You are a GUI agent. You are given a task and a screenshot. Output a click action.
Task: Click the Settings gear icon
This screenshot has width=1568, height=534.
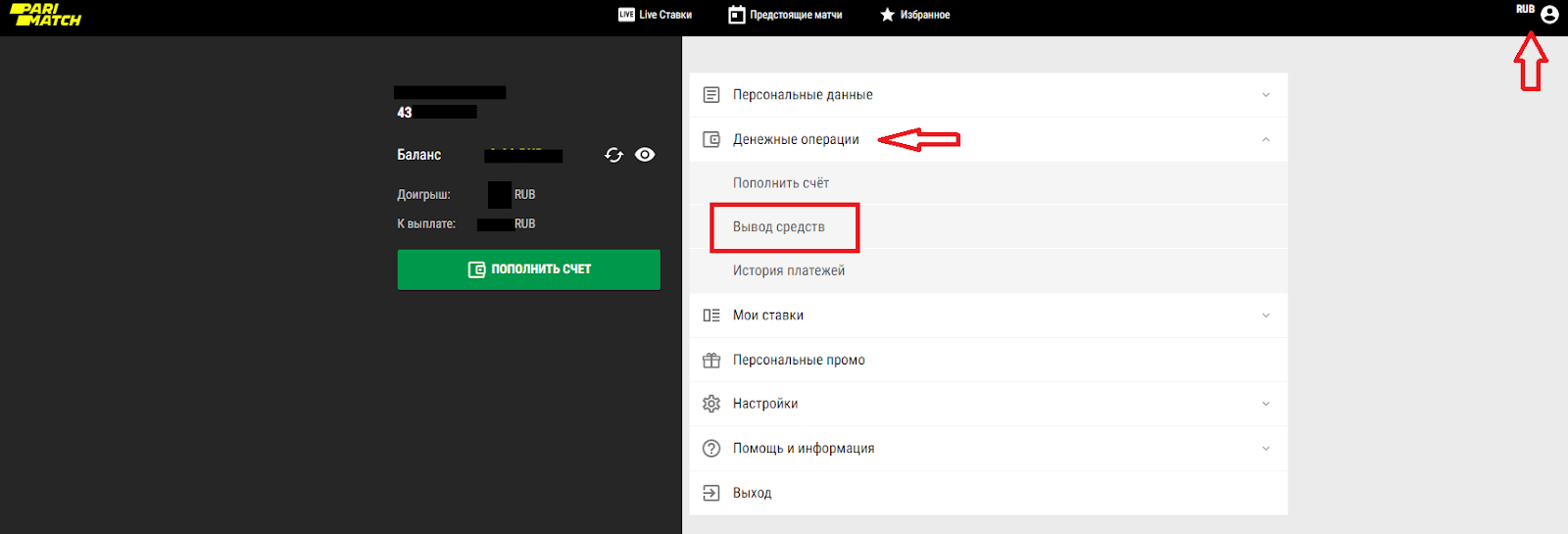pyautogui.click(x=711, y=404)
